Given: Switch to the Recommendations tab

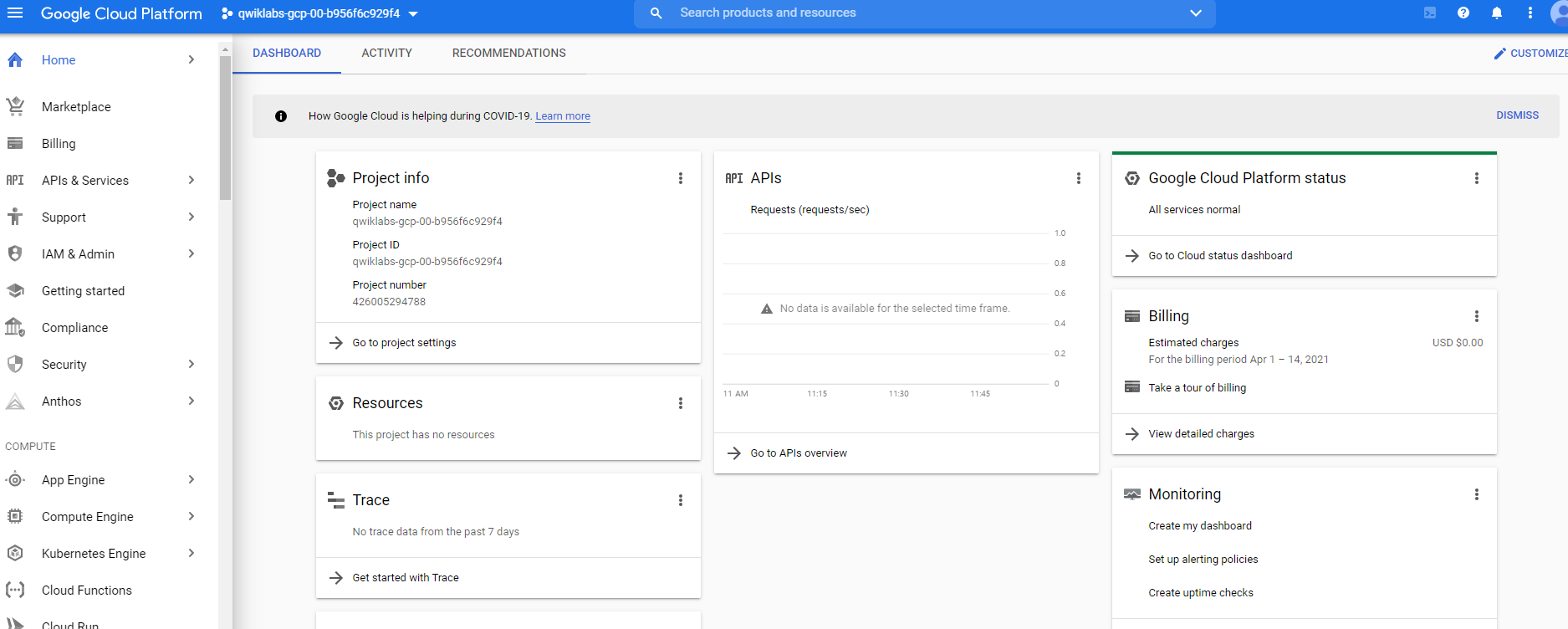Looking at the screenshot, I should [x=508, y=53].
